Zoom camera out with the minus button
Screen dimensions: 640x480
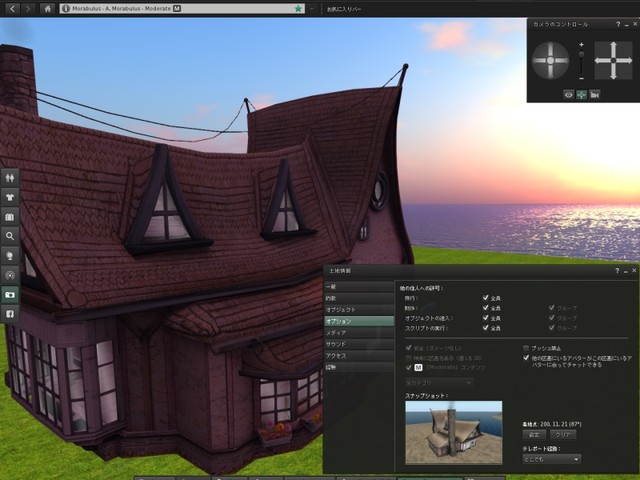pyautogui.click(x=581, y=78)
